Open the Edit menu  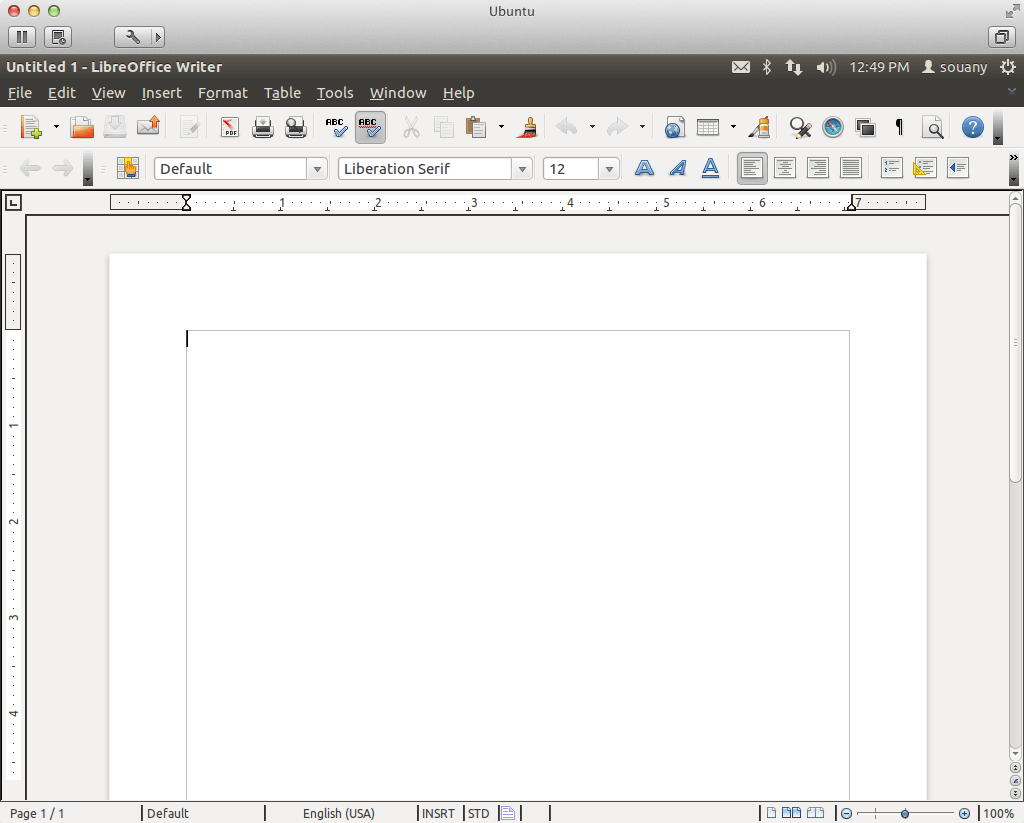(x=61, y=93)
